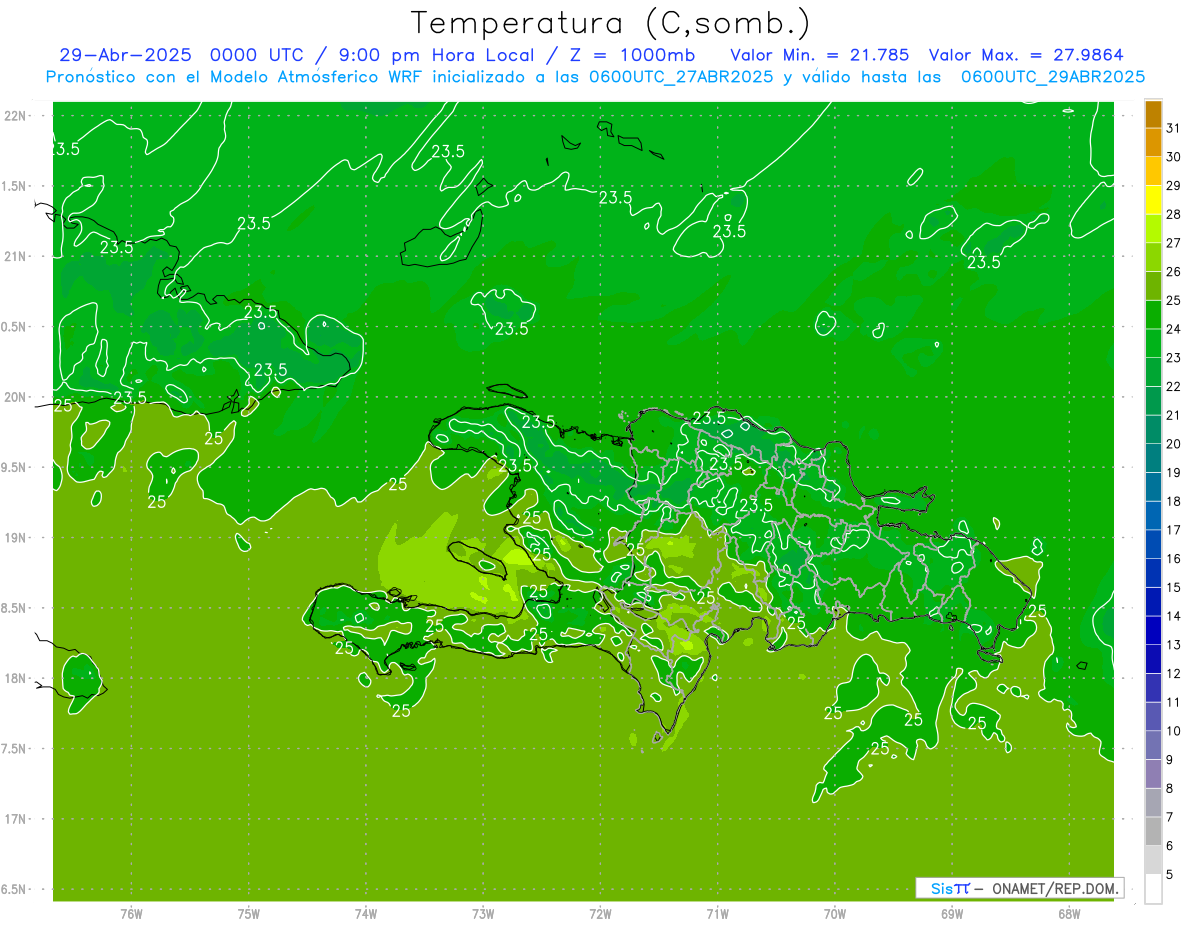The image size is (1200, 927).
Task: Click the "71W" longitude axis label
Action: coord(717,914)
